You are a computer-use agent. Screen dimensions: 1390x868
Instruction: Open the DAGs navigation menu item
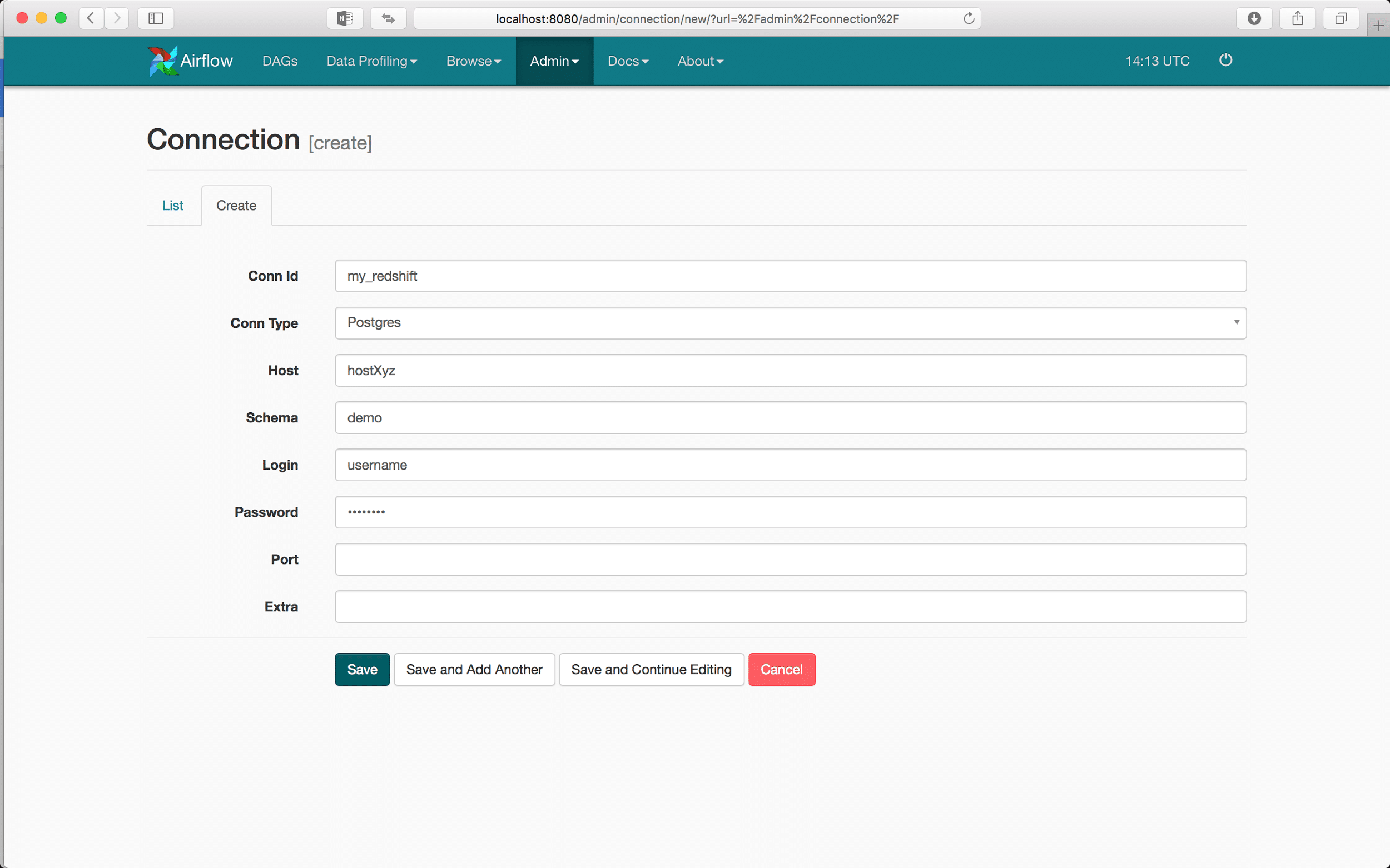(280, 61)
